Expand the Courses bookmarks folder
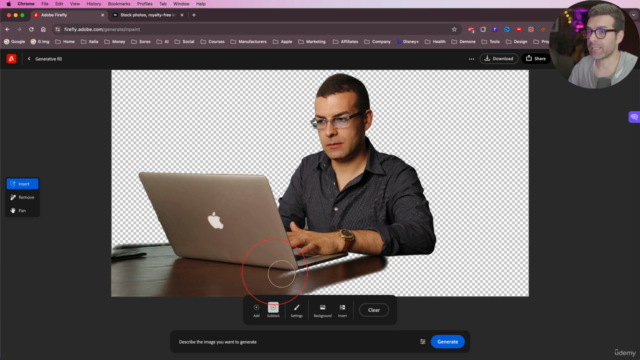640x360 pixels. (x=212, y=42)
